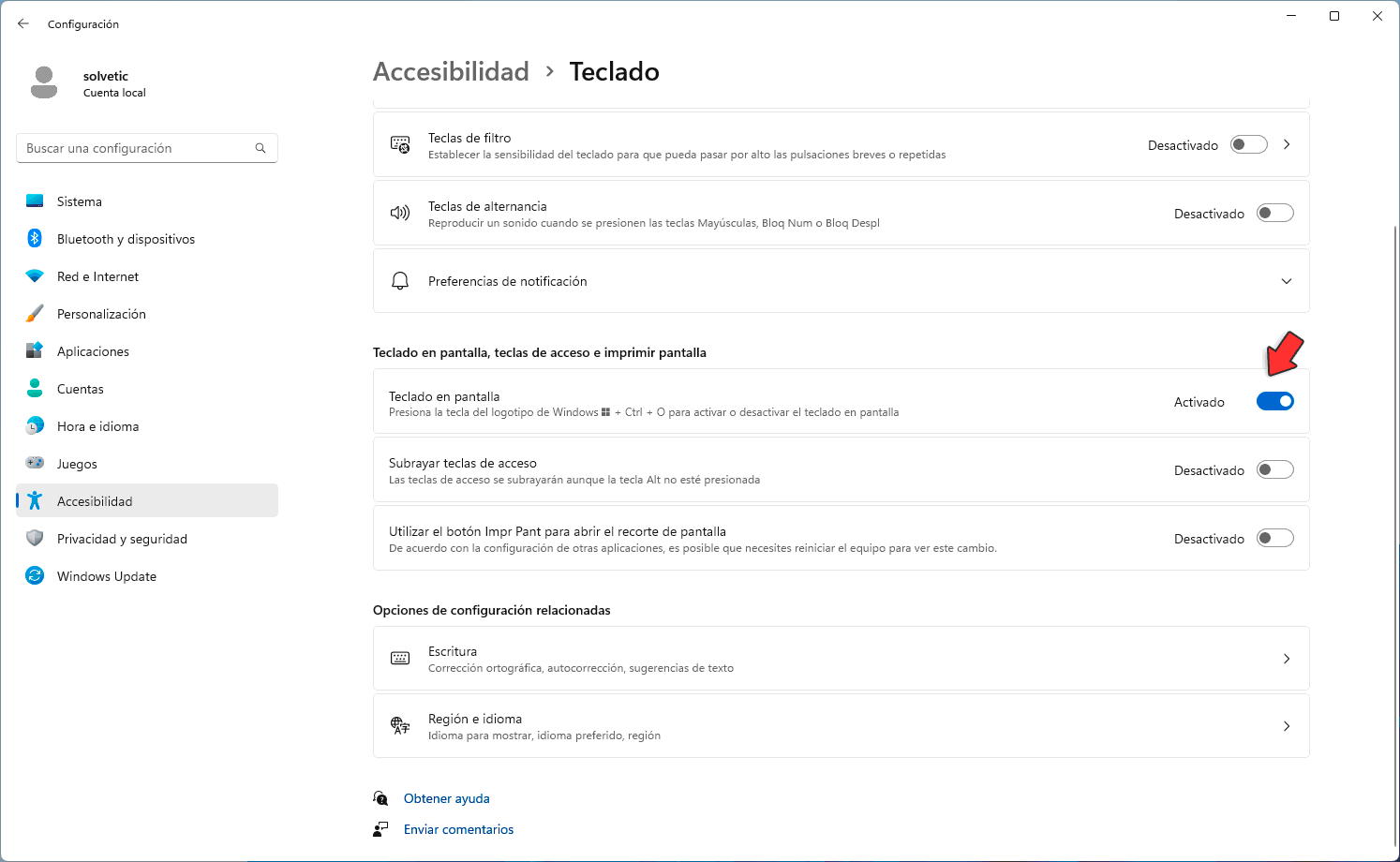Open the Obtener ayuda link
Viewport: 1400px width, 862px height.
coord(446,798)
